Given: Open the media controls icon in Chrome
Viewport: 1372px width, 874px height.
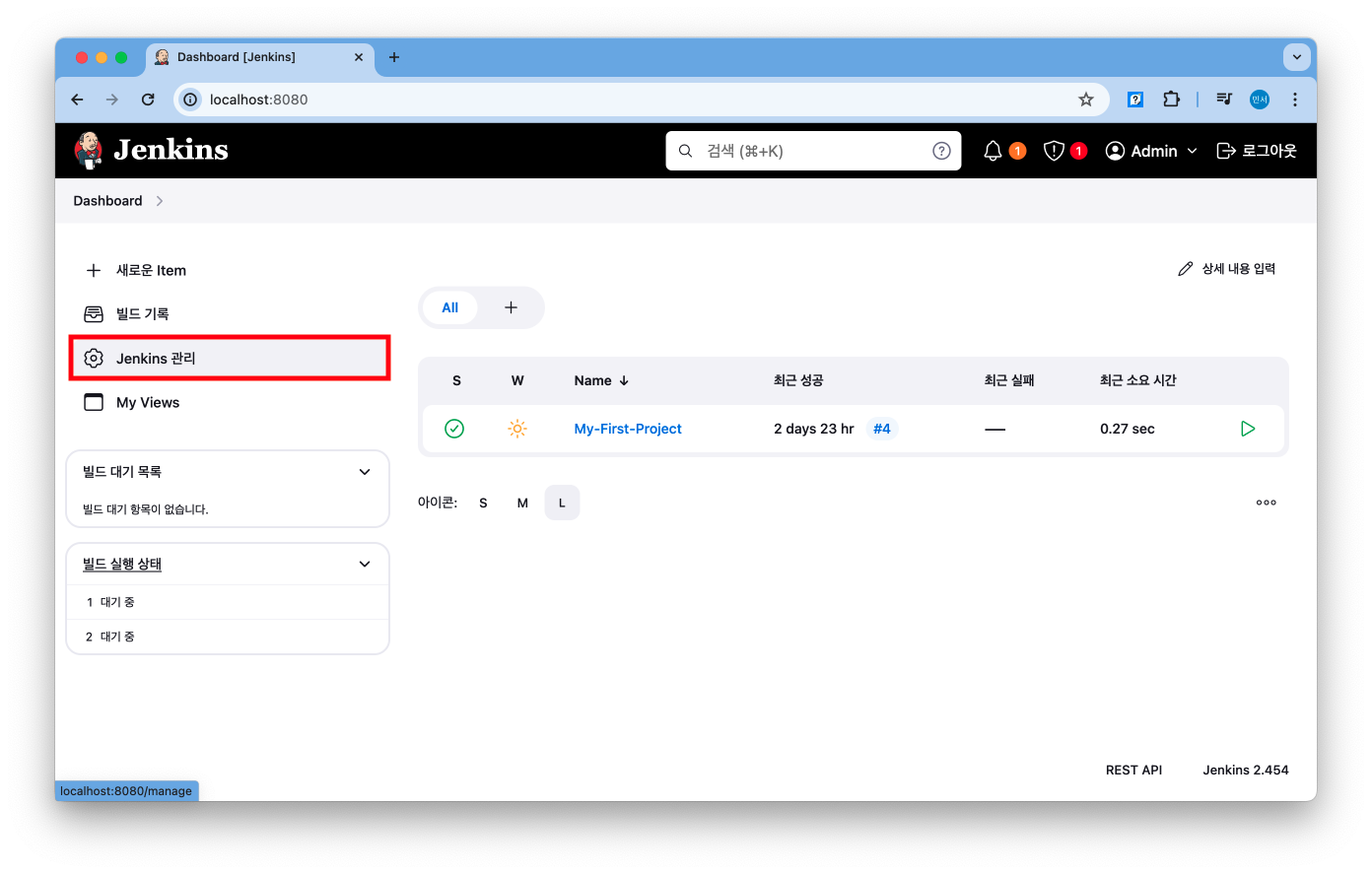Looking at the screenshot, I should (1224, 100).
